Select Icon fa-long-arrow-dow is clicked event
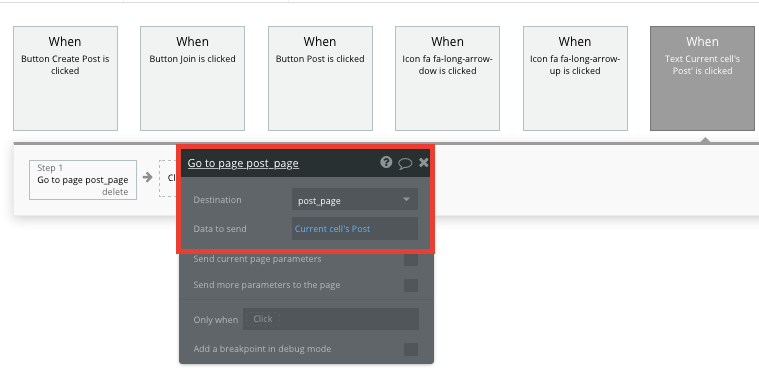759x371 pixels. (447, 78)
